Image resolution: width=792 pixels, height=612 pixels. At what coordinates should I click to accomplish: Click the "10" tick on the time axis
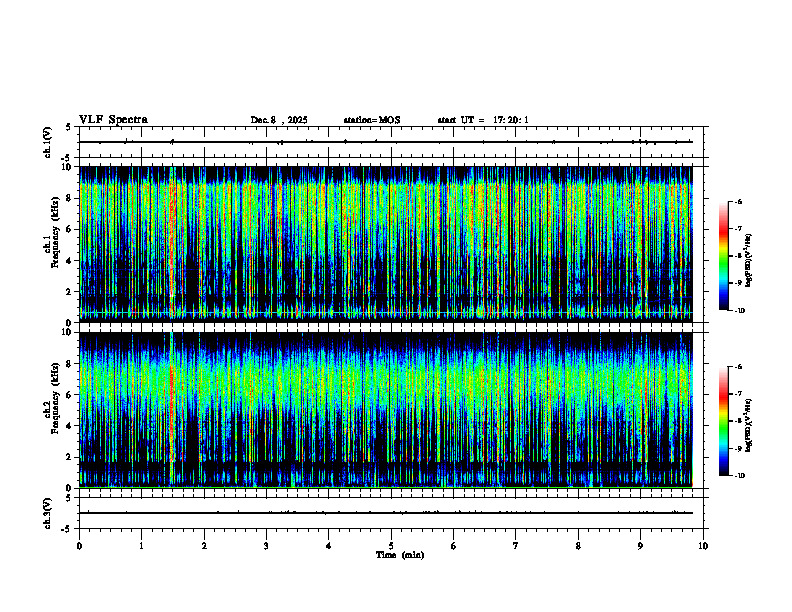[x=703, y=546]
